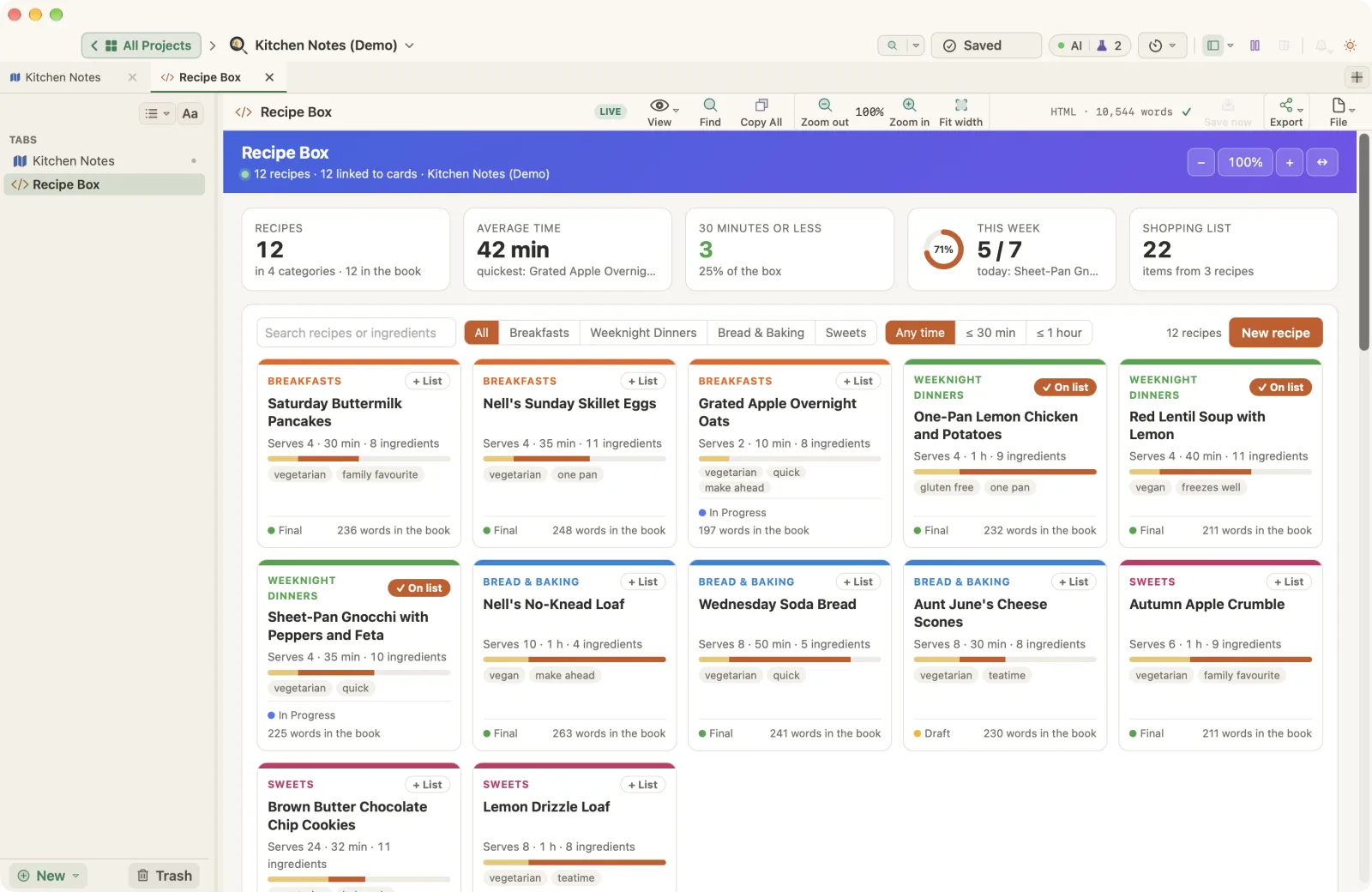Switch to the Kitchen Notes tab

click(x=63, y=77)
